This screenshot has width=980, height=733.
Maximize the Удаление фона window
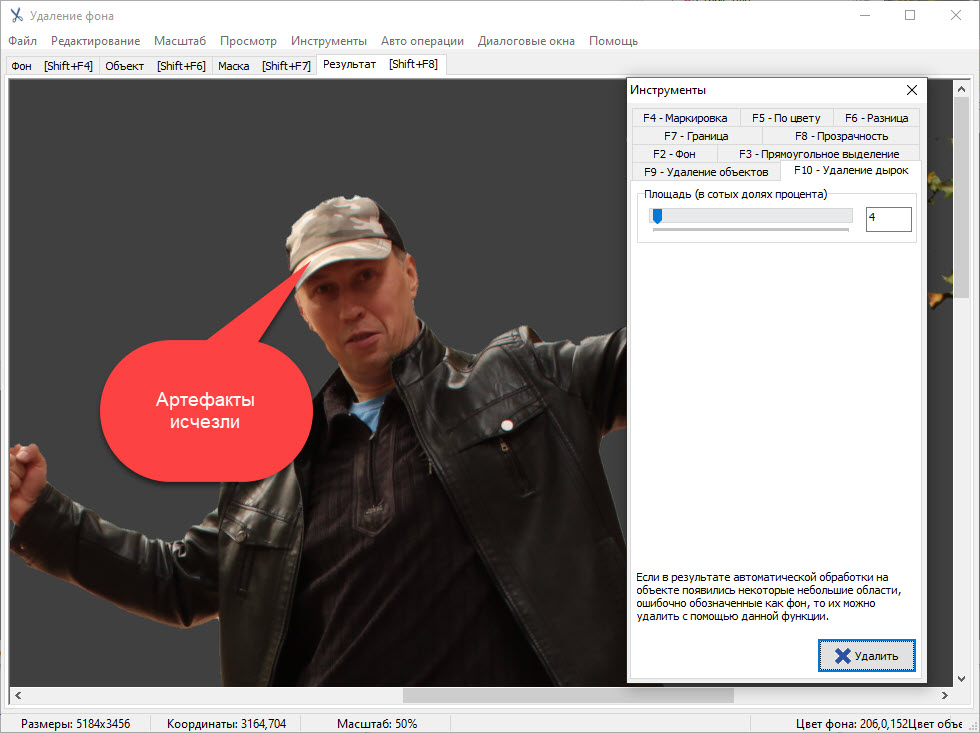(x=910, y=16)
